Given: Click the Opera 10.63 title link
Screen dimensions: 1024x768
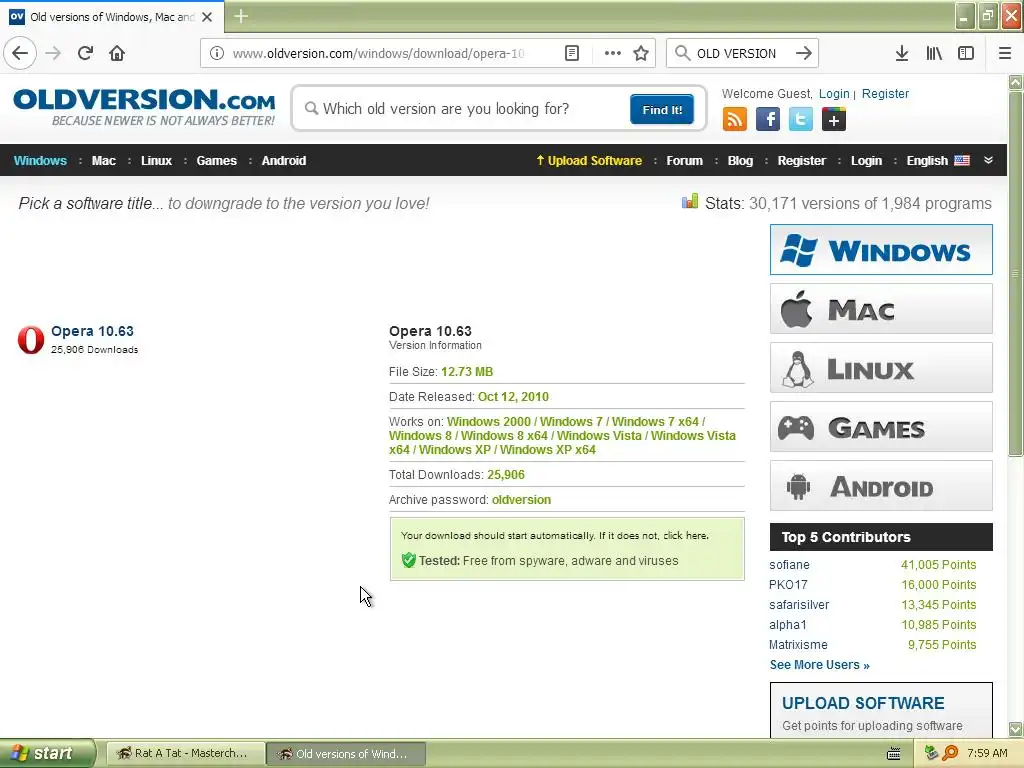Looking at the screenshot, I should point(92,331).
